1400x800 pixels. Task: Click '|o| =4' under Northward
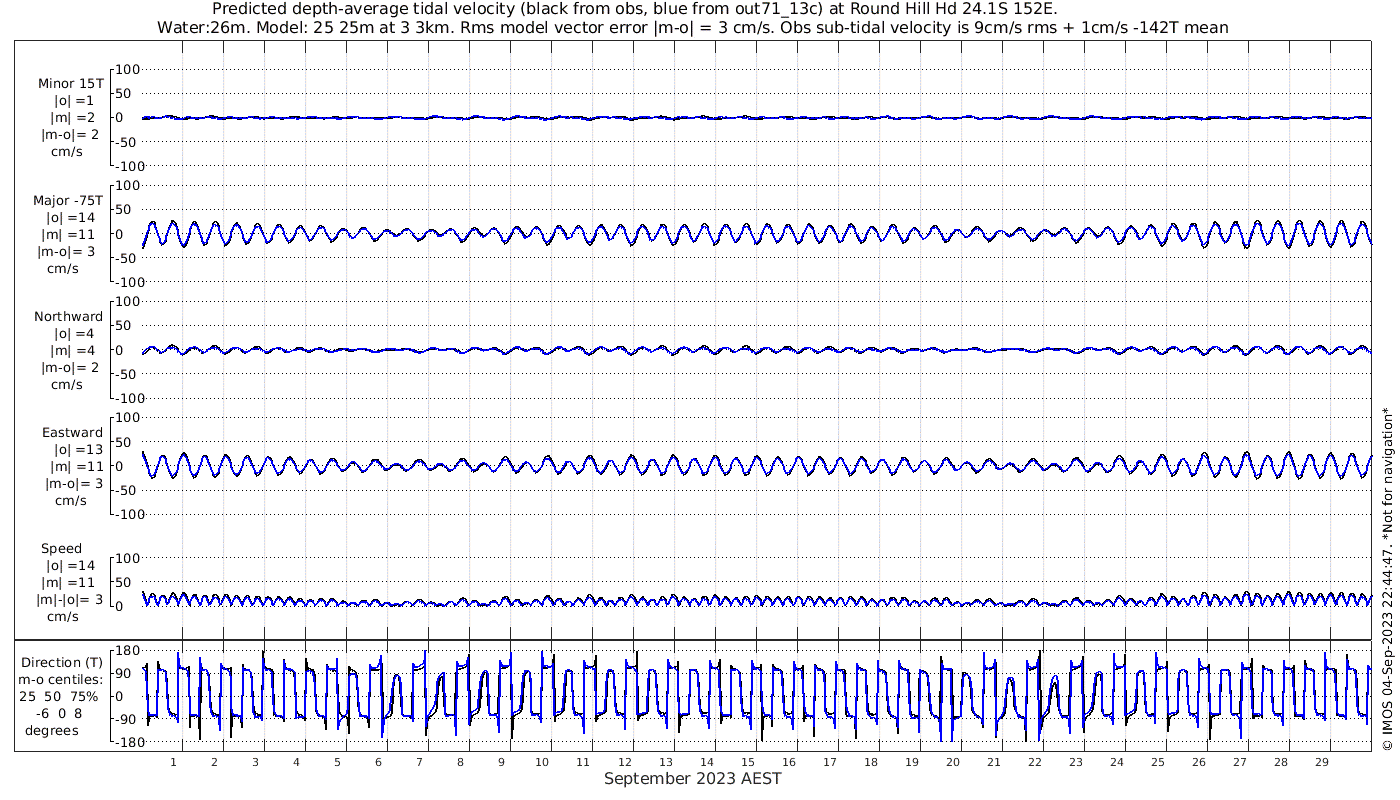point(73,333)
